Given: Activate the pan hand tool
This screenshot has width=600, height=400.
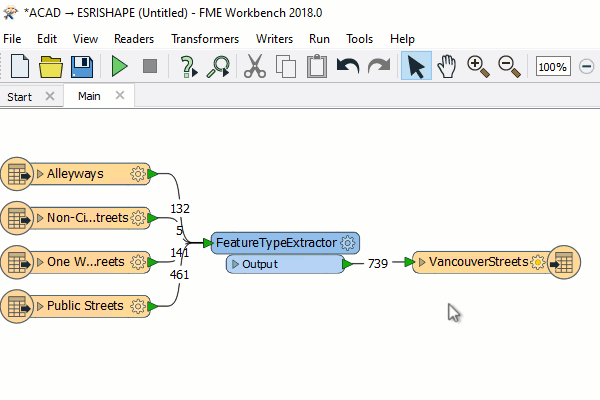Looking at the screenshot, I should point(447,66).
